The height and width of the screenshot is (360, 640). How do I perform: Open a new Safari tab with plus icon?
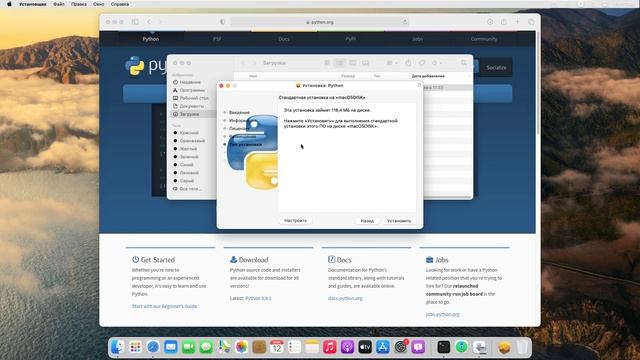[x=517, y=22]
